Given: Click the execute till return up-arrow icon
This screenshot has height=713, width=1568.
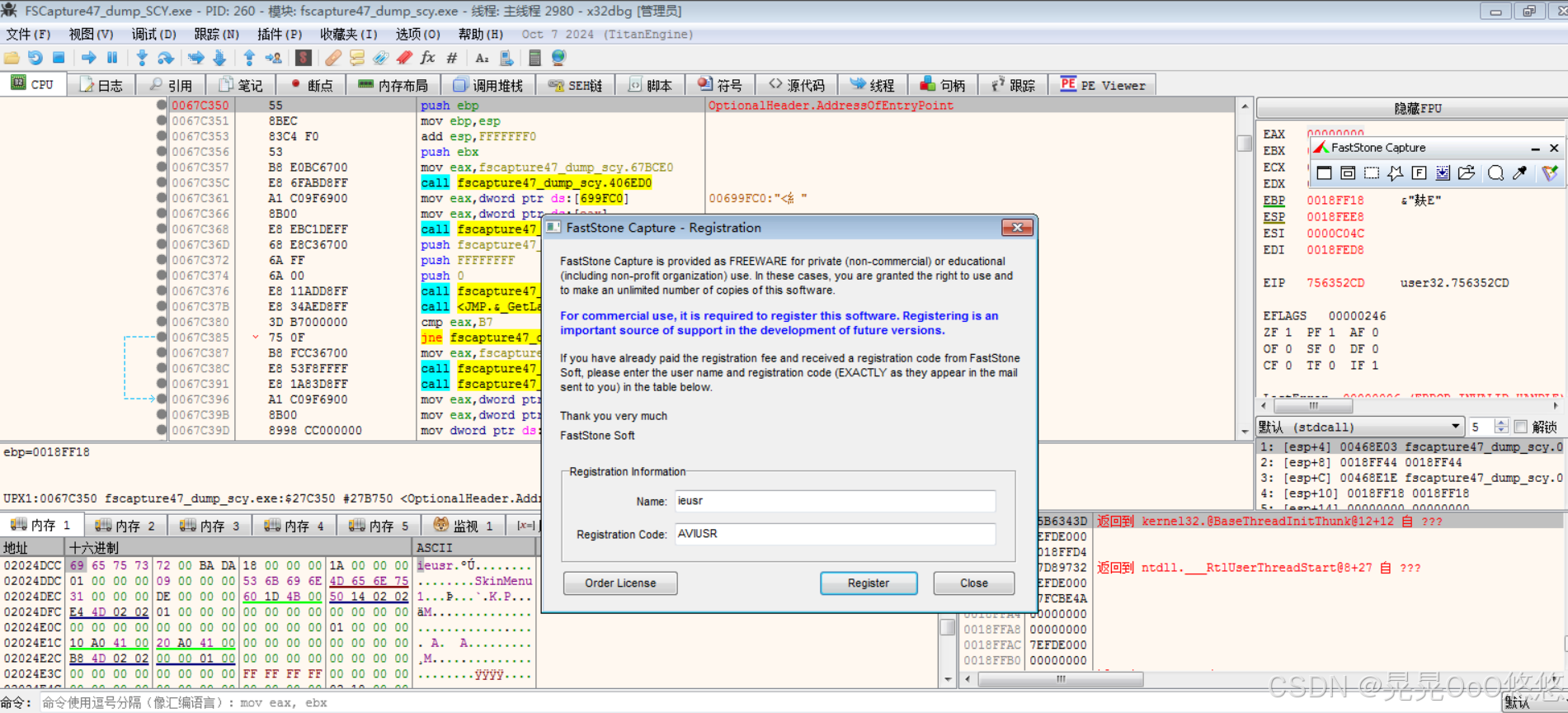Looking at the screenshot, I should [249, 58].
